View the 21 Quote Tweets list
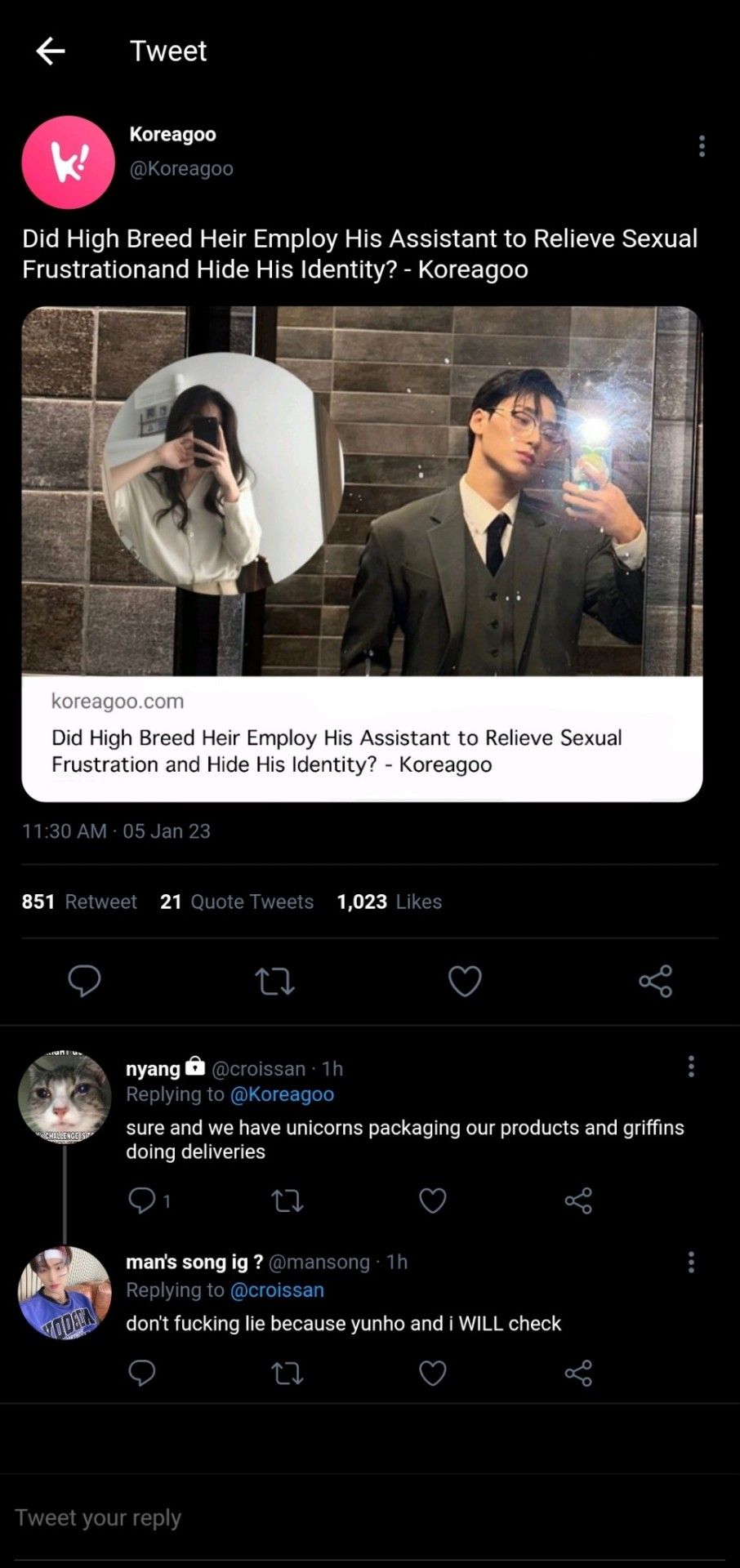 click(237, 902)
